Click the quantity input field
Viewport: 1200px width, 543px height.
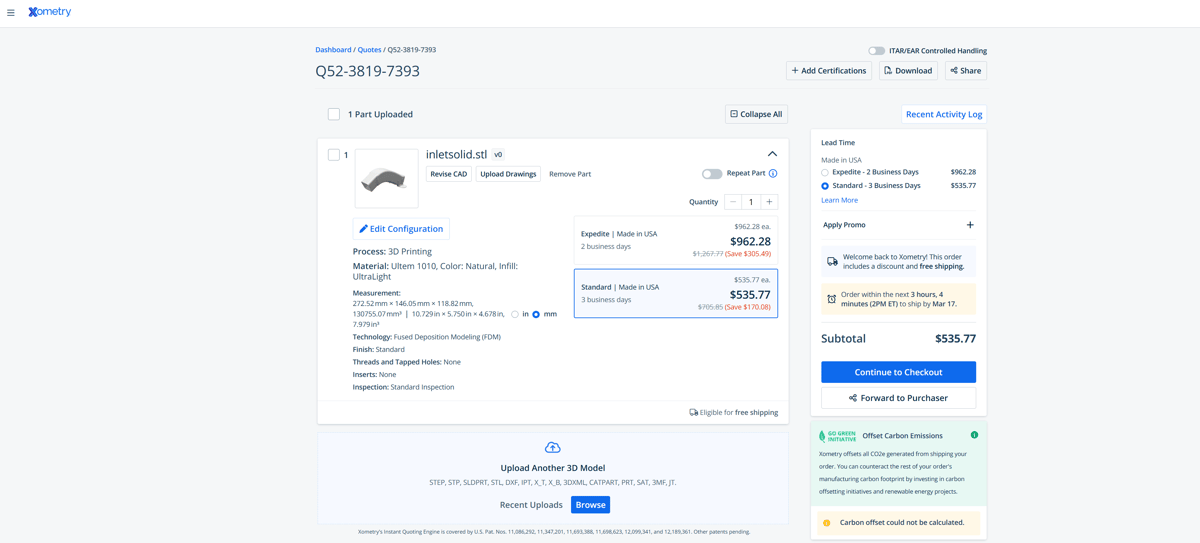(x=751, y=202)
